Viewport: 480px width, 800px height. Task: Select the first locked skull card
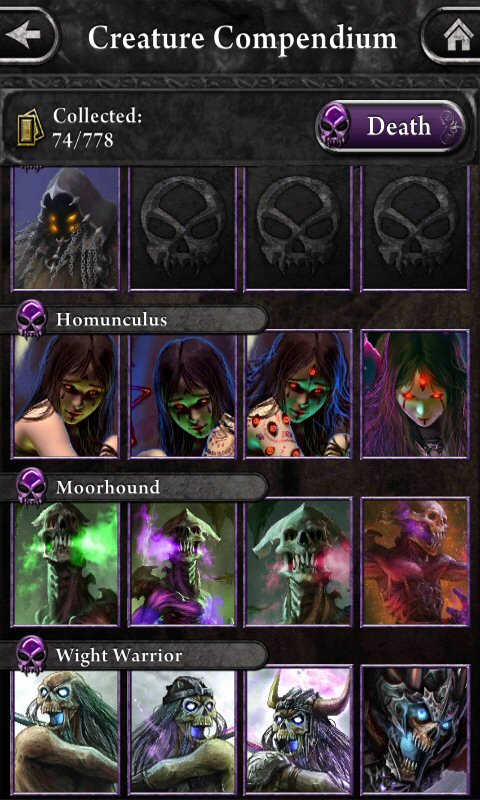[x=182, y=228]
